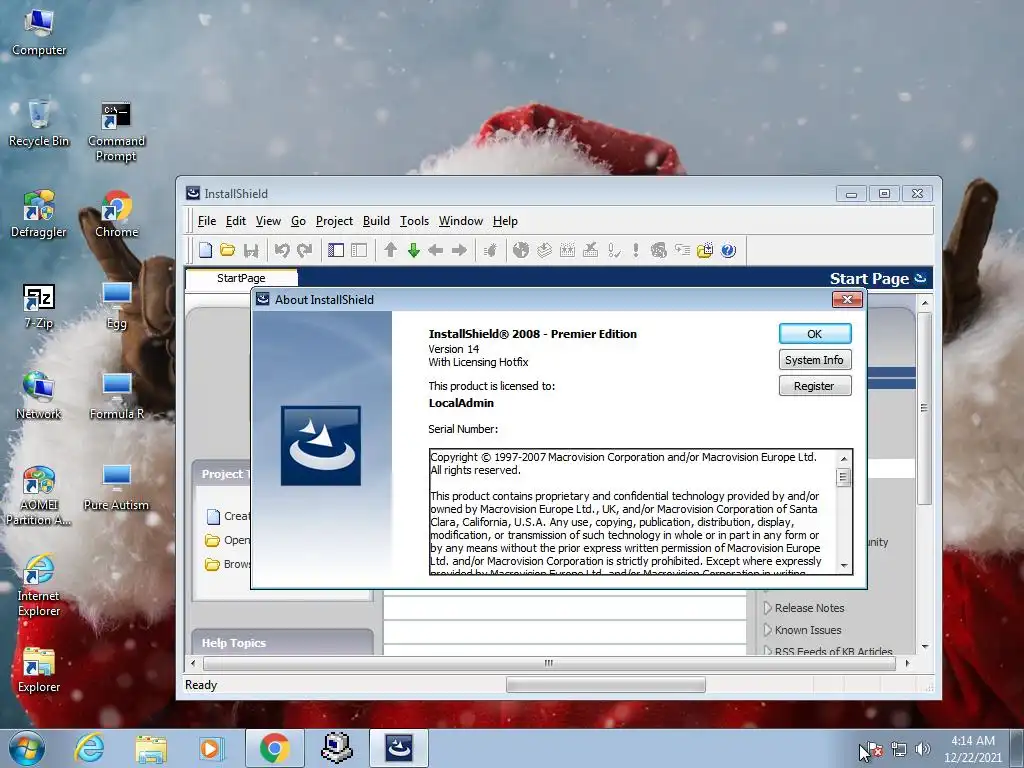Viewport: 1024px width, 768px height.
Task: Click the Known Issues link
Action: pos(808,630)
